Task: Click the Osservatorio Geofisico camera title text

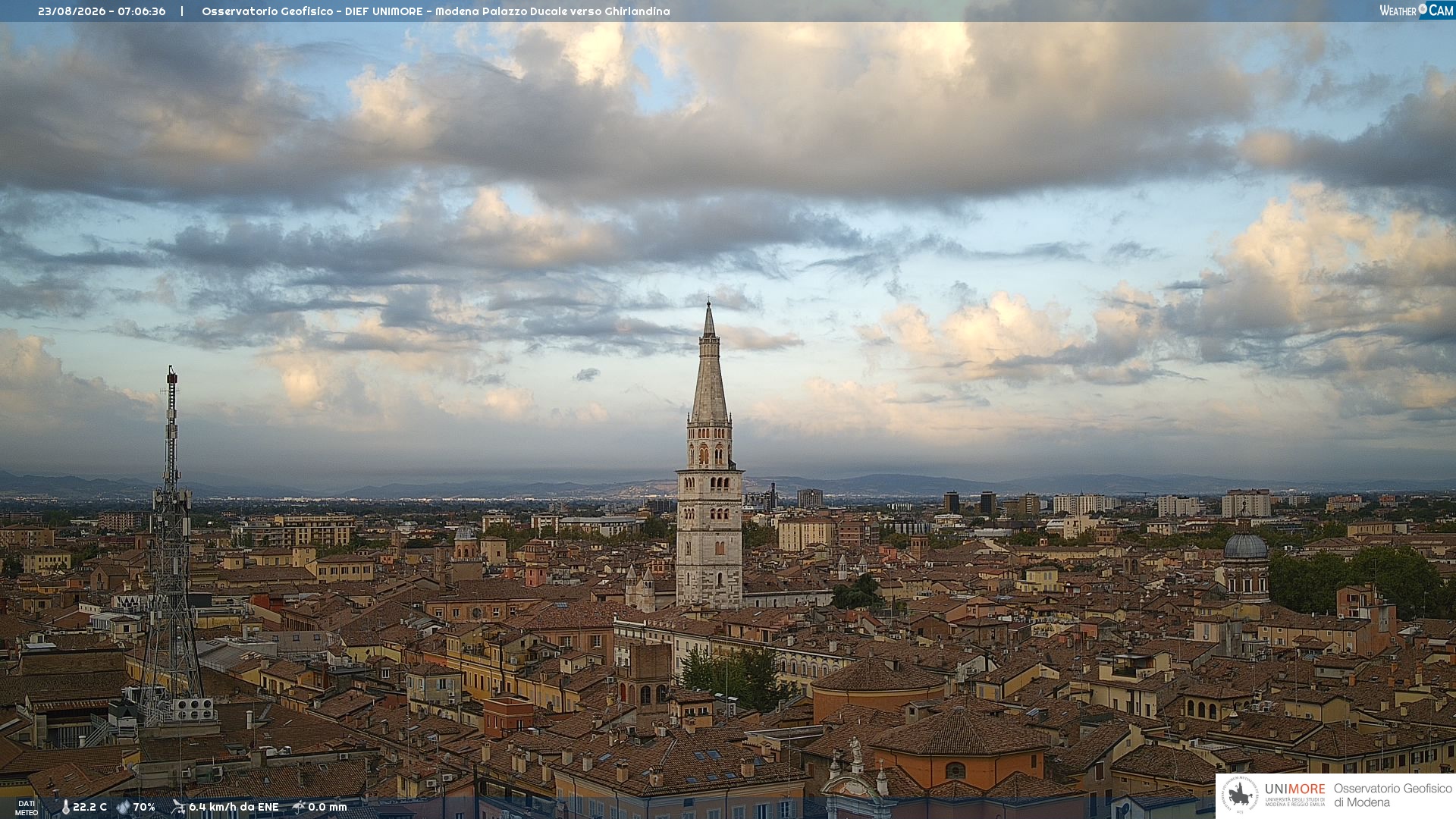Action: tap(436, 11)
